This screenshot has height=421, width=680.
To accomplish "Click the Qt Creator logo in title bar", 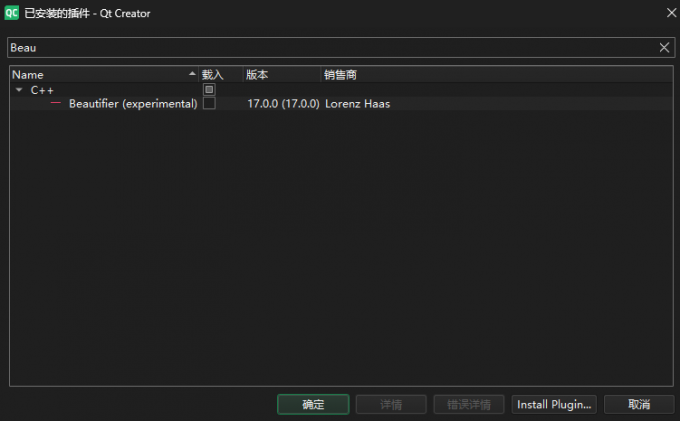I will [x=12, y=13].
